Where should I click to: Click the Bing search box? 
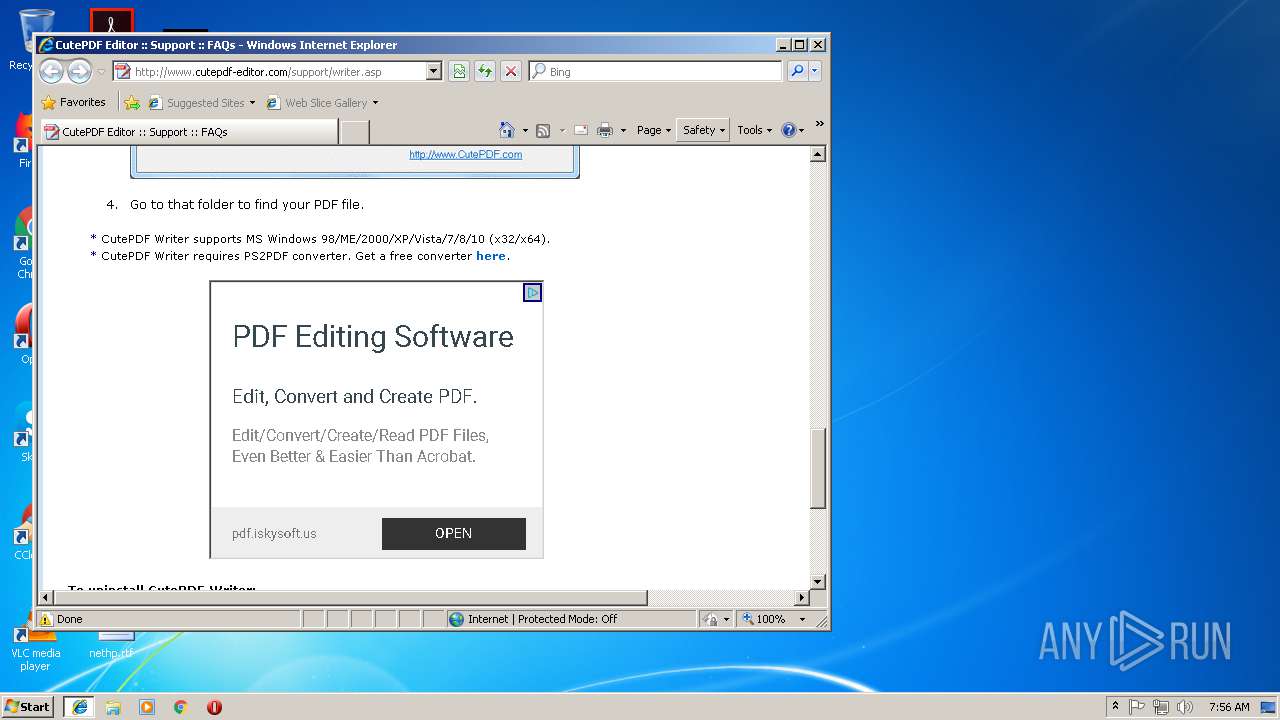pos(655,72)
